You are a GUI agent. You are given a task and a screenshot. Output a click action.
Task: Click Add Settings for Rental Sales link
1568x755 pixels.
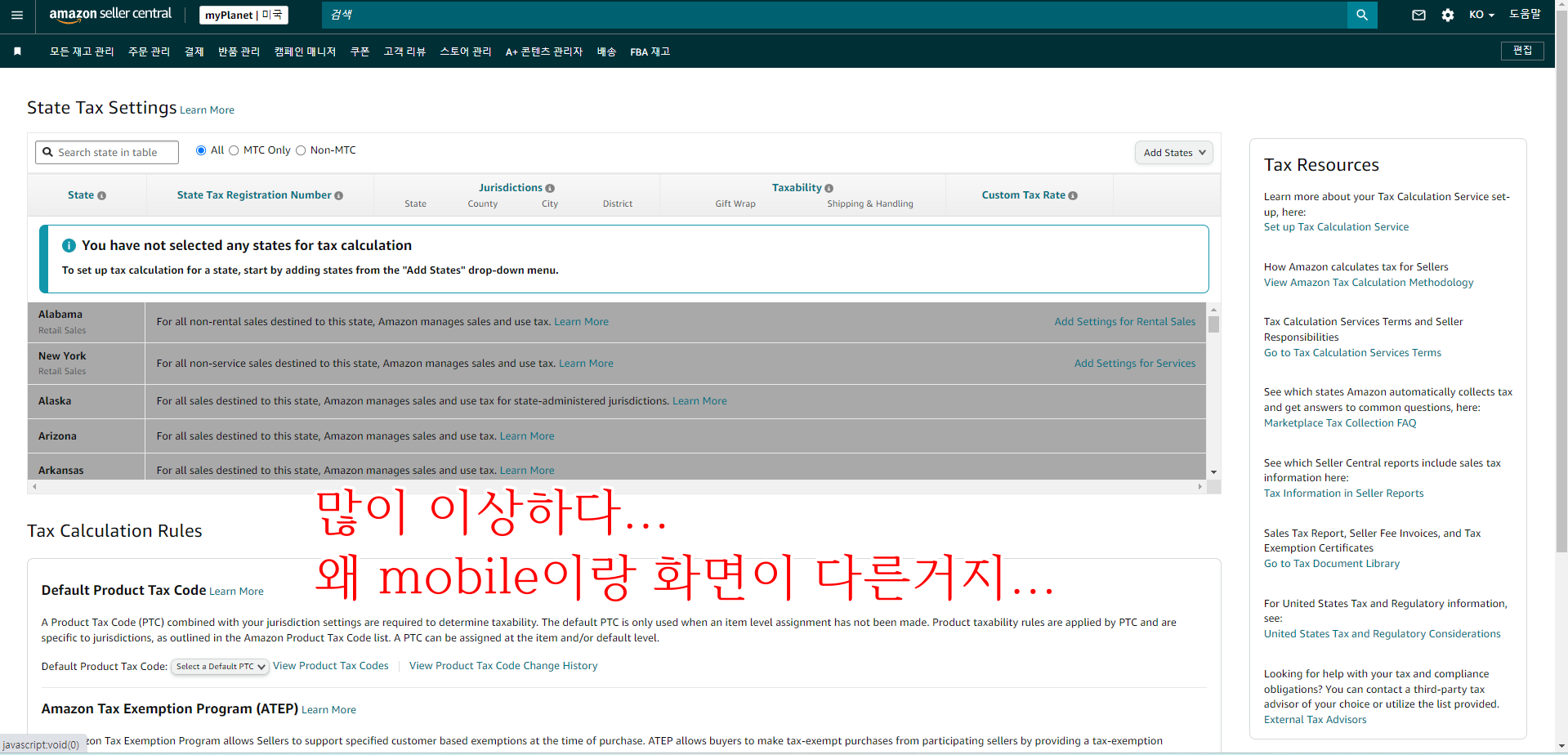click(1124, 322)
